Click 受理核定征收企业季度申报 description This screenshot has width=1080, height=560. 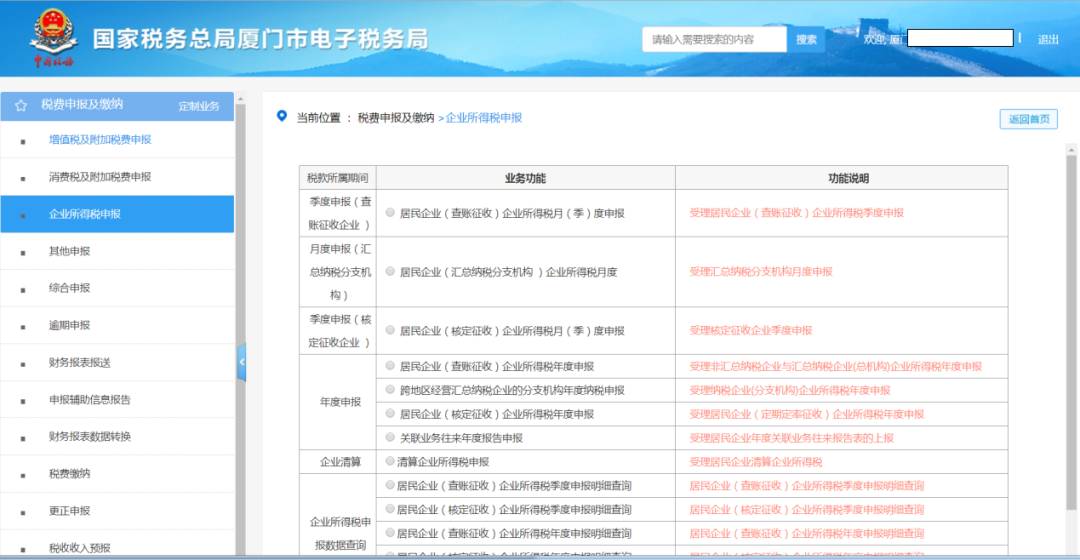point(750,331)
